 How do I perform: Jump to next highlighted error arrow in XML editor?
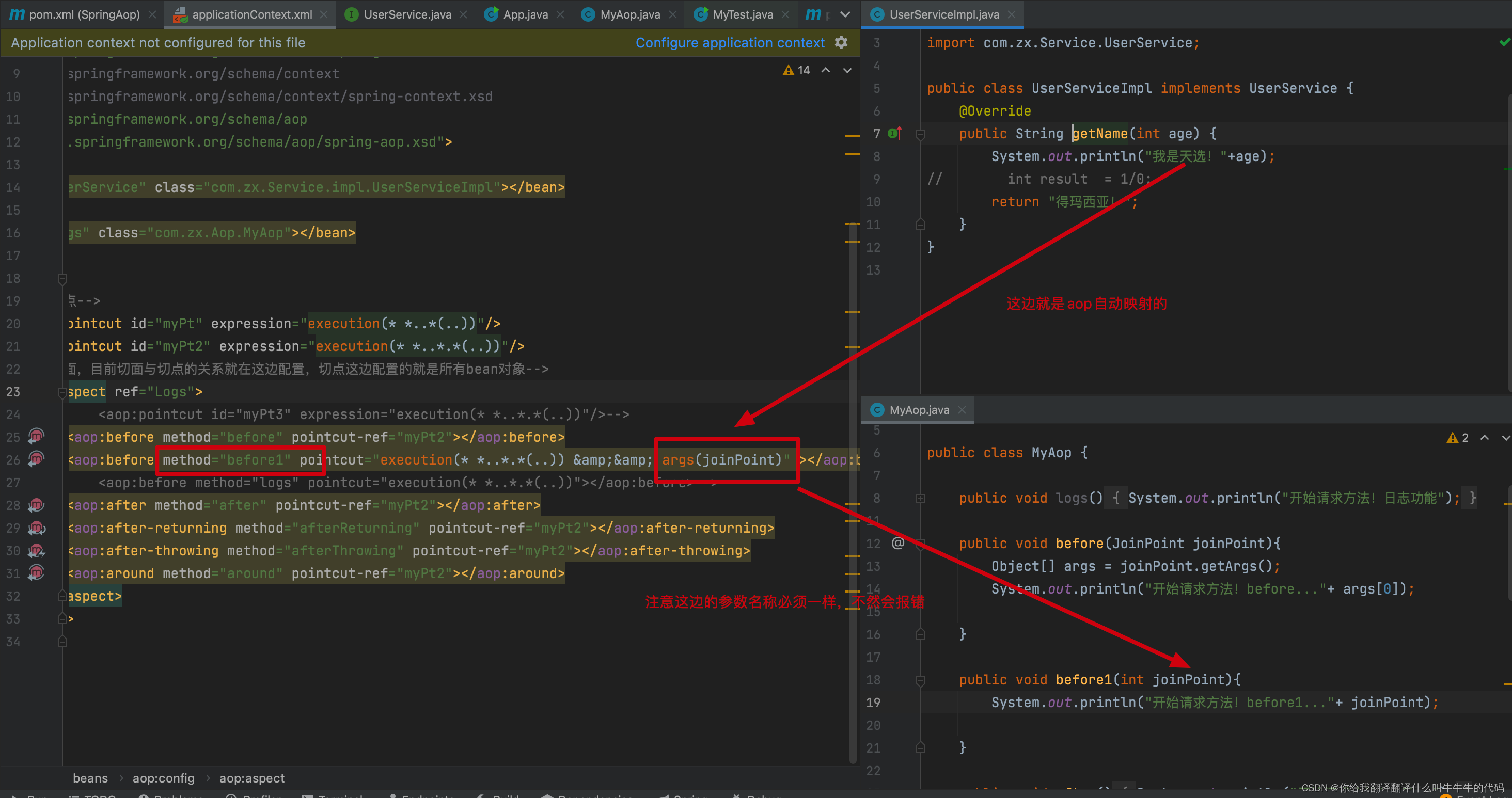pos(847,70)
